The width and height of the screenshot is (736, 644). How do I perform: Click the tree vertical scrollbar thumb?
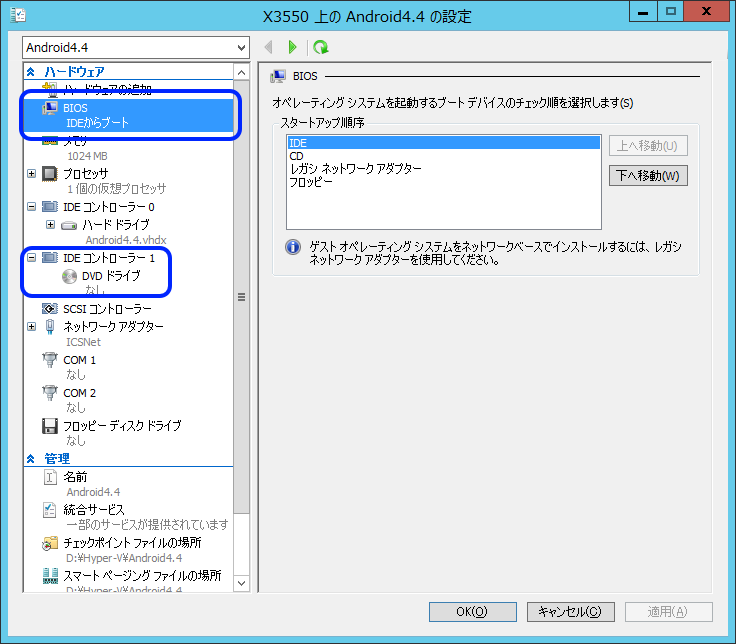coord(241,297)
